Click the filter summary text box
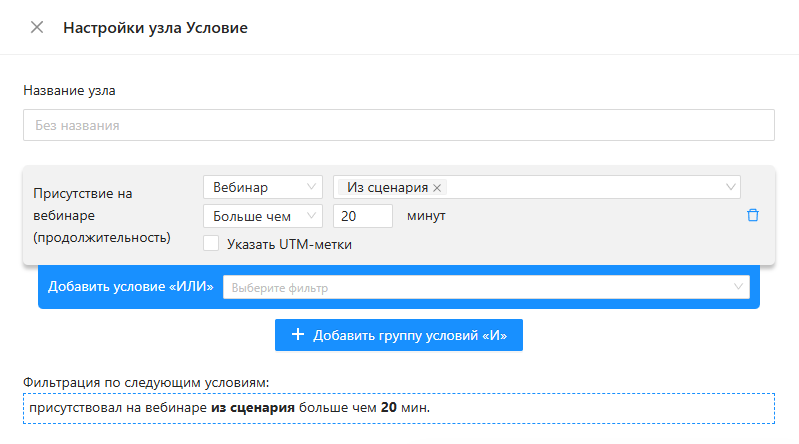Viewport: 799px width, 444px height. tap(398, 408)
